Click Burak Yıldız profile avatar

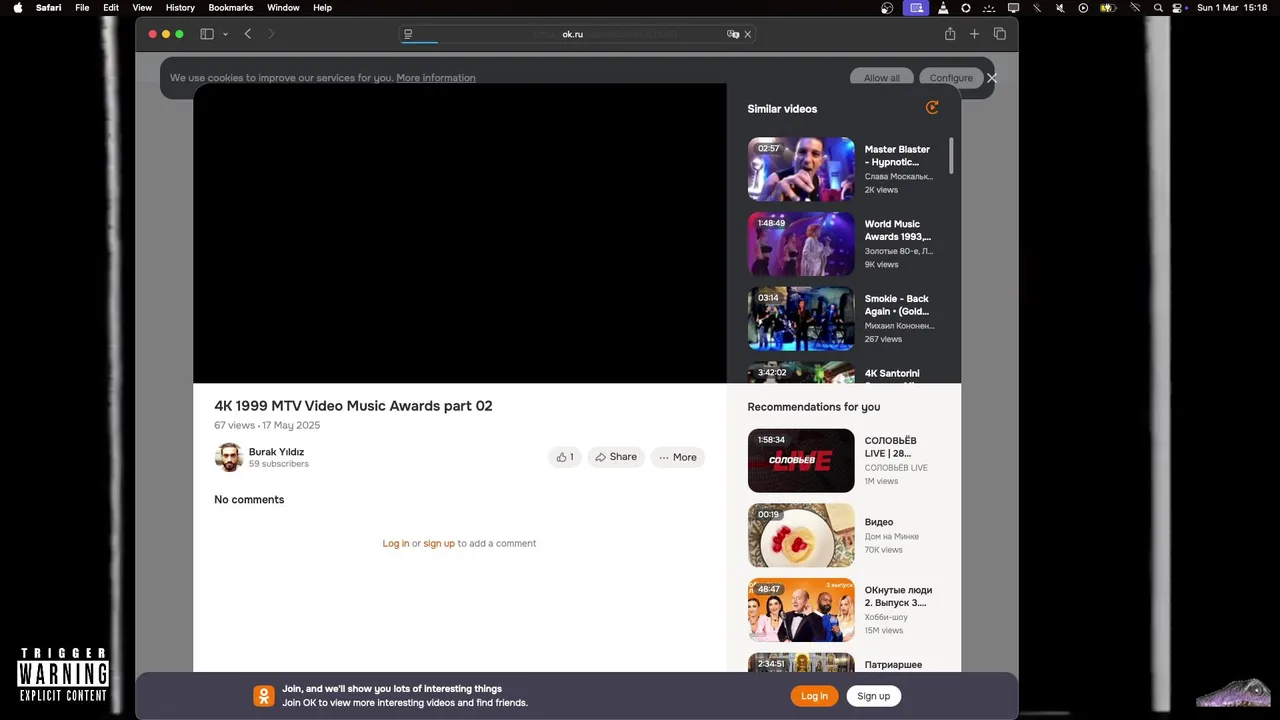coord(229,457)
